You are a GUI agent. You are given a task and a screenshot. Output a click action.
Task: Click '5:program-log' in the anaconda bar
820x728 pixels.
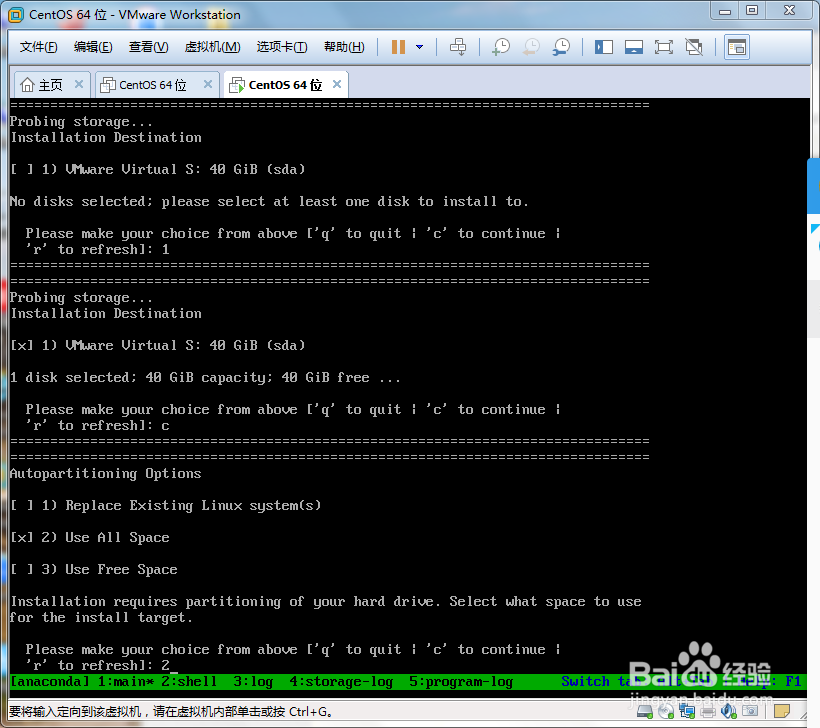tap(461, 681)
